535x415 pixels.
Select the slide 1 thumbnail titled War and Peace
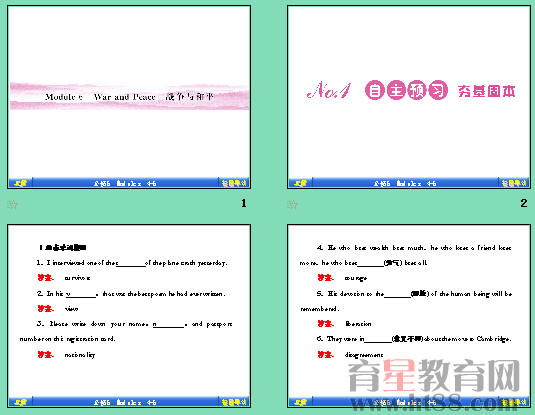129,97
